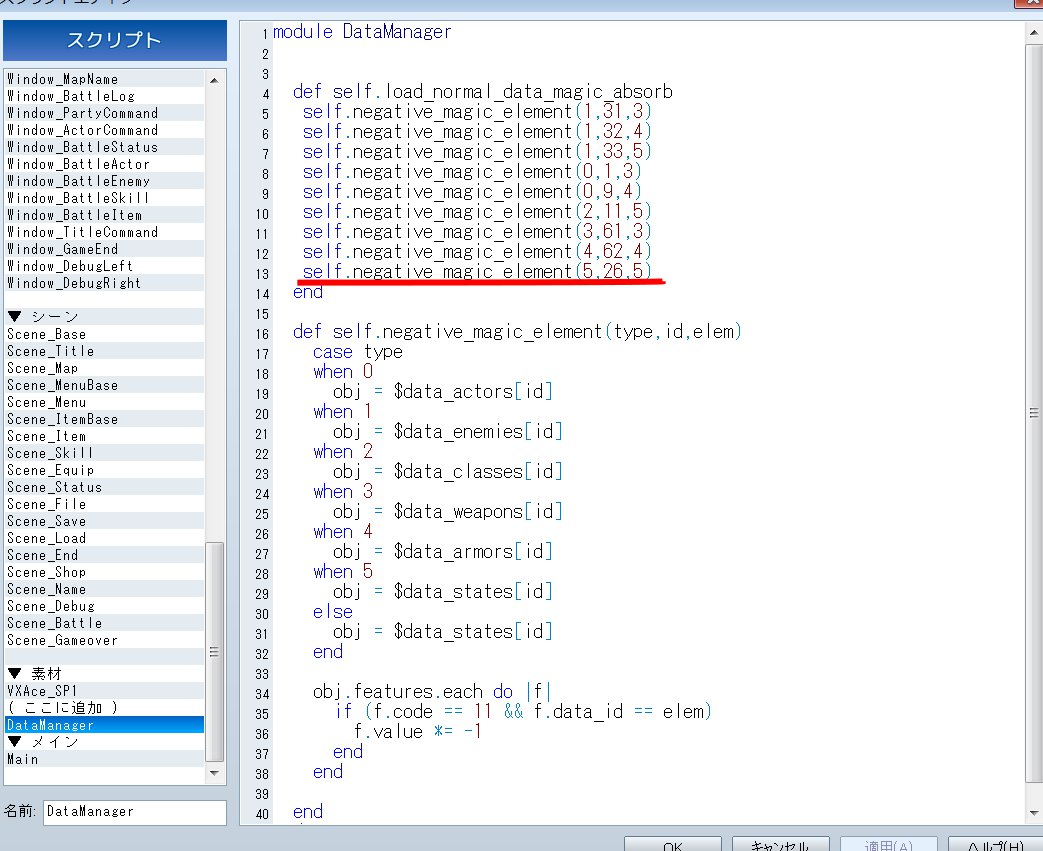
Task: Select Window_BattleSkill script
Action: tap(104, 198)
